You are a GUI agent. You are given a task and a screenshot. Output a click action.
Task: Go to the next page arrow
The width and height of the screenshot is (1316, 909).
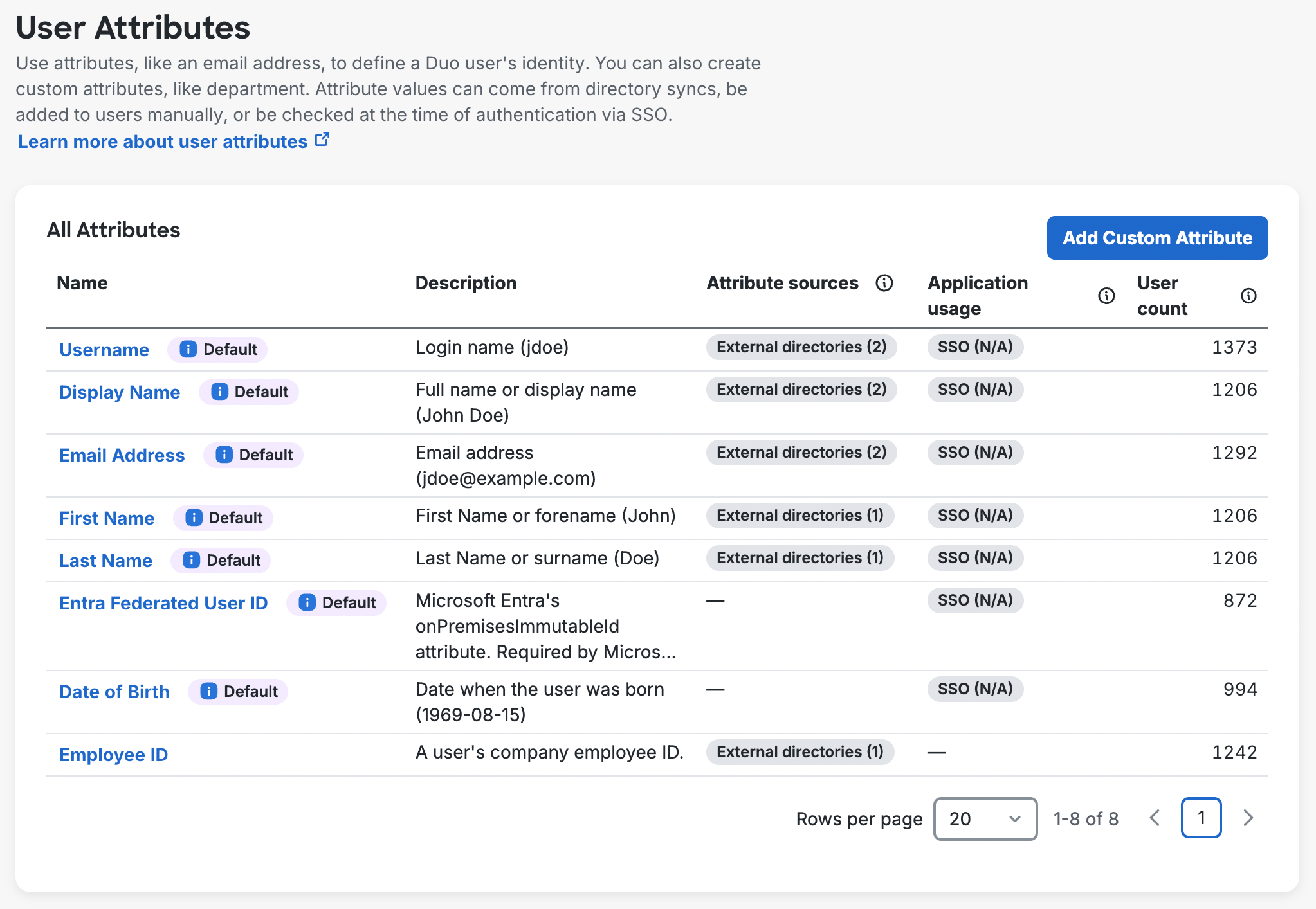click(1248, 818)
